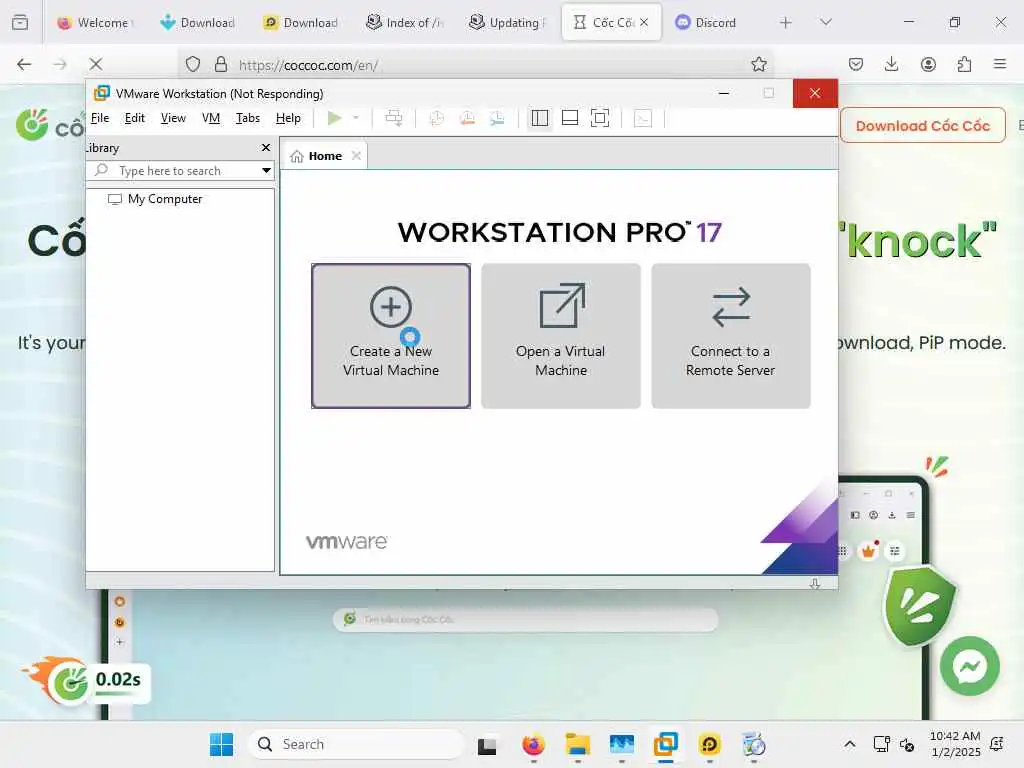Show hidden icons in the system tray
1024x768 pixels.
point(850,744)
